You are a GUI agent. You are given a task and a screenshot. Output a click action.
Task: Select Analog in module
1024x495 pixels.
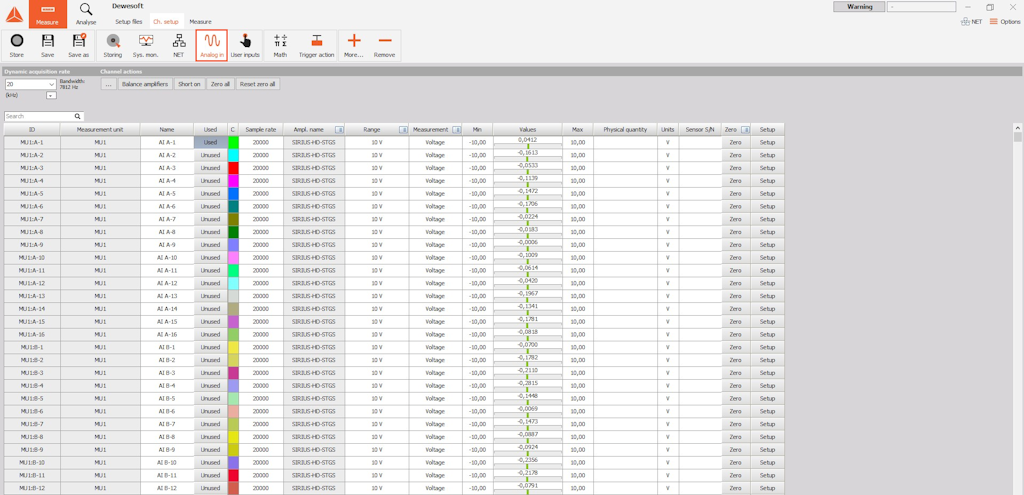(x=212, y=46)
